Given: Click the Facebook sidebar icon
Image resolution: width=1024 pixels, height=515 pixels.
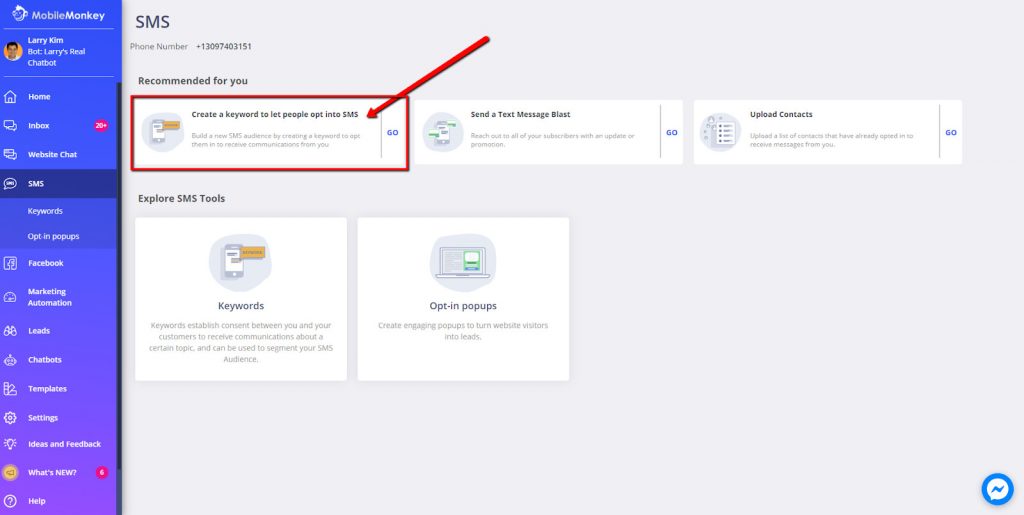Looking at the screenshot, I should [10, 263].
